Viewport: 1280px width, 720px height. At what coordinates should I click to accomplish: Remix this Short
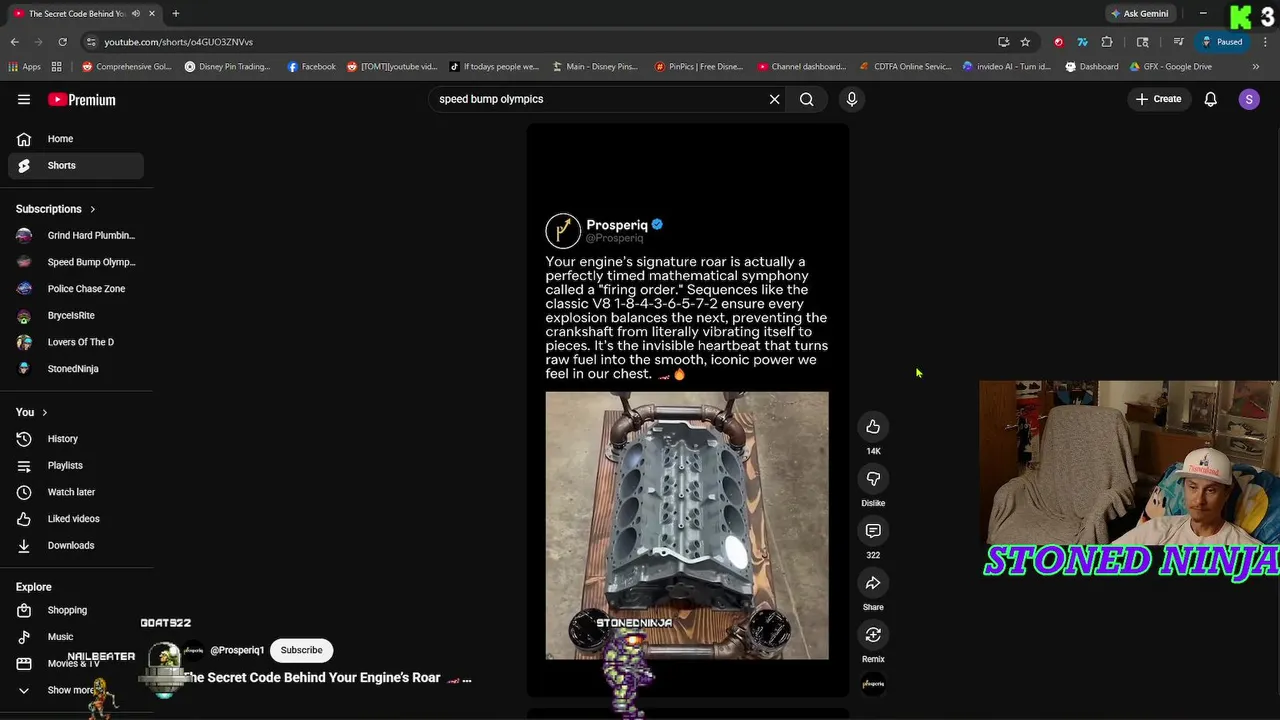(873, 635)
